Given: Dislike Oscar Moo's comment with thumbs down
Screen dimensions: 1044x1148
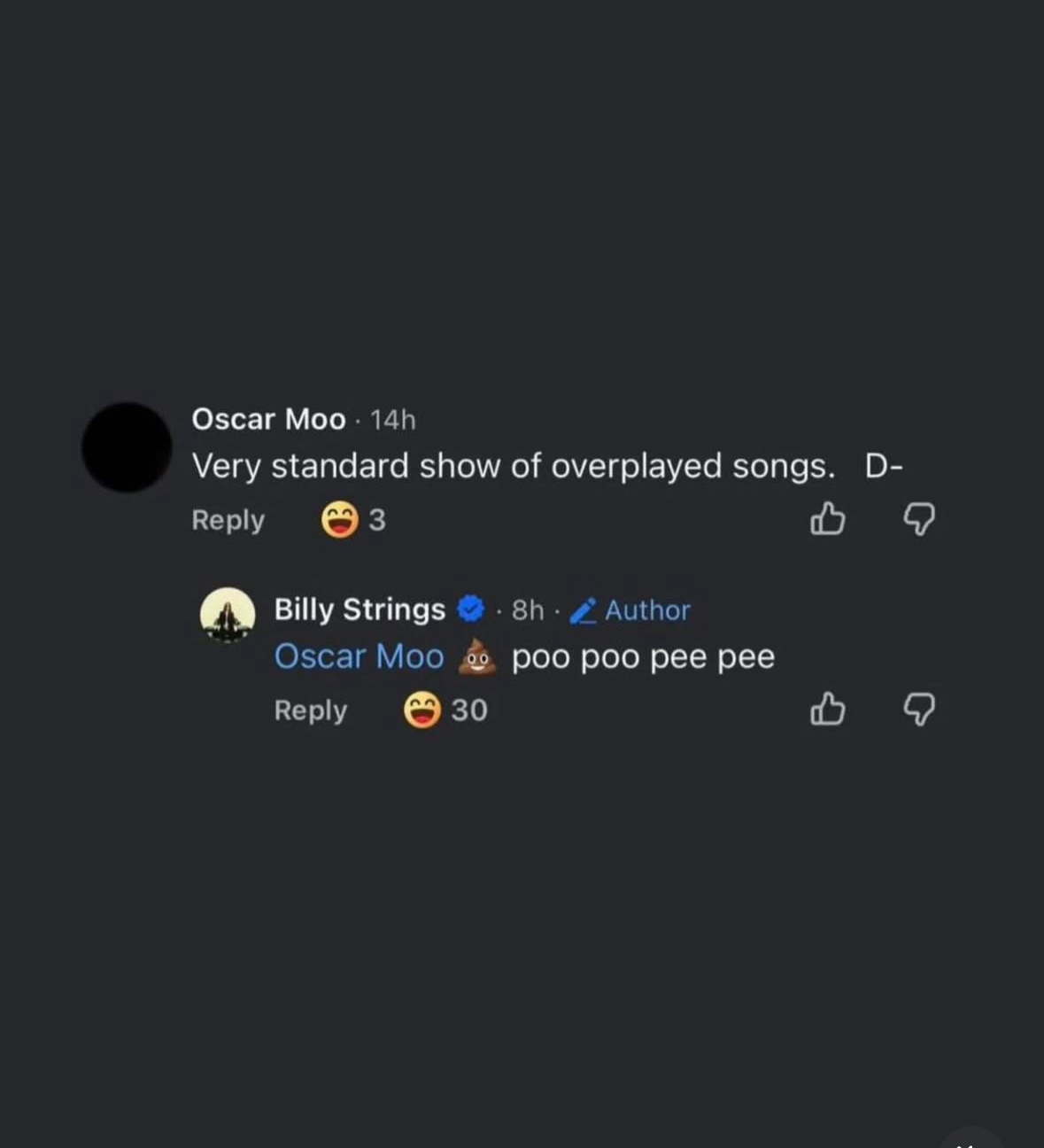Looking at the screenshot, I should pos(919,519).
